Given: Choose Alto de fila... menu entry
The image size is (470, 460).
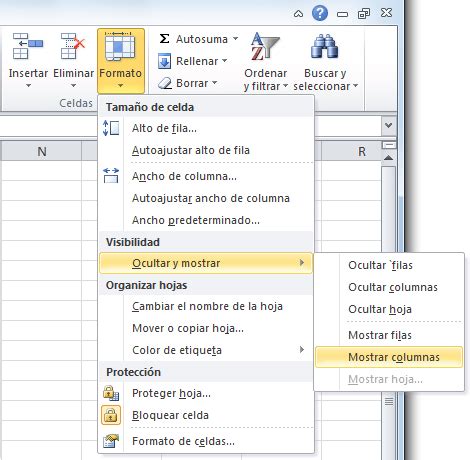Looking at the screenshot, I should 206,128.
